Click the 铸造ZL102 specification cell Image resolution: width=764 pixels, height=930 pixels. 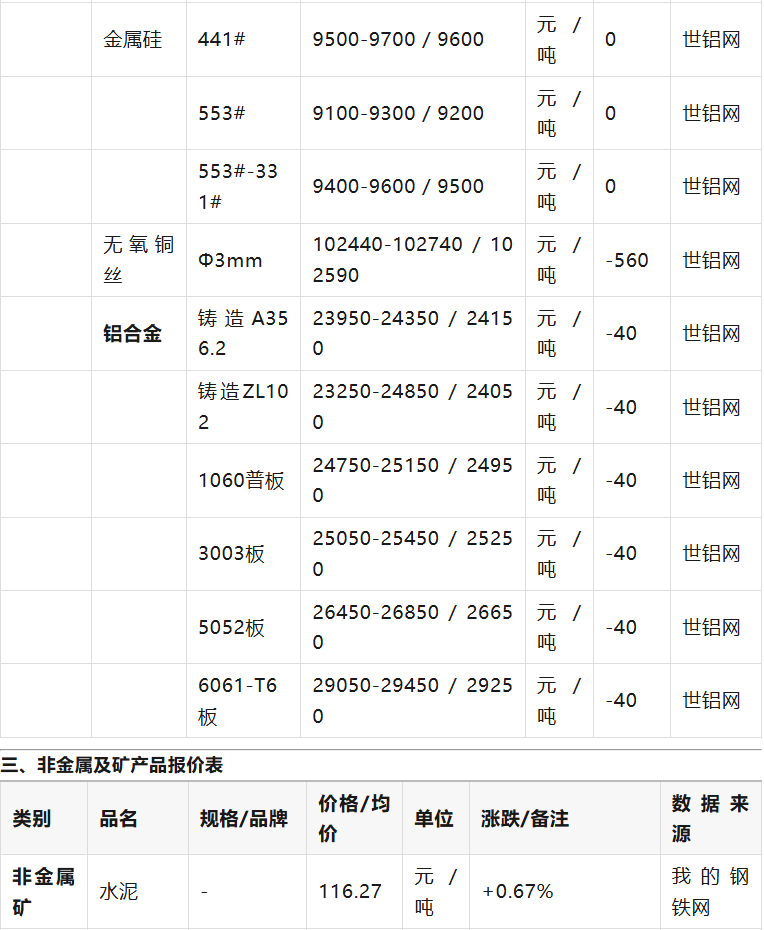242,407
